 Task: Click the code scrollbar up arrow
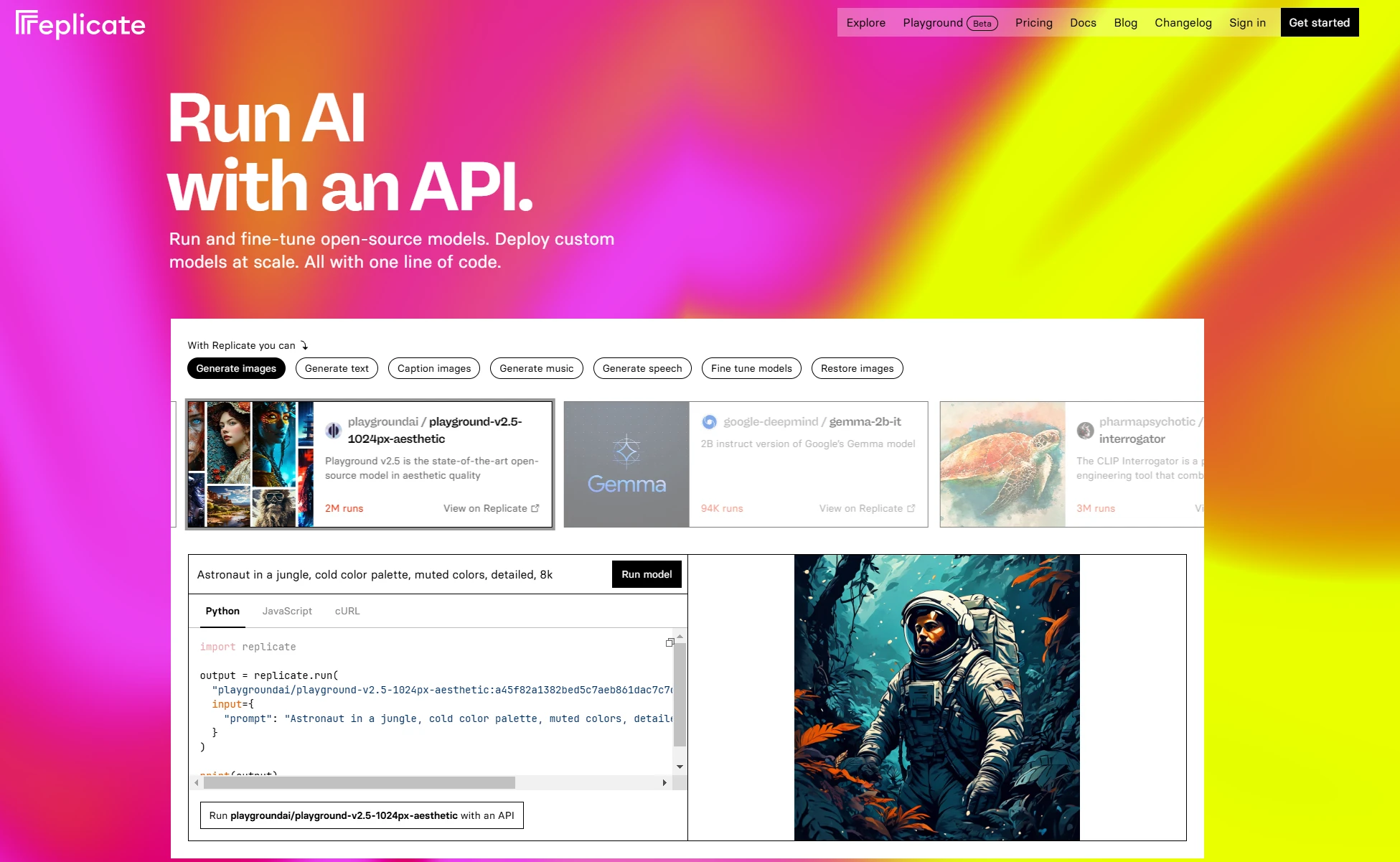680,636
